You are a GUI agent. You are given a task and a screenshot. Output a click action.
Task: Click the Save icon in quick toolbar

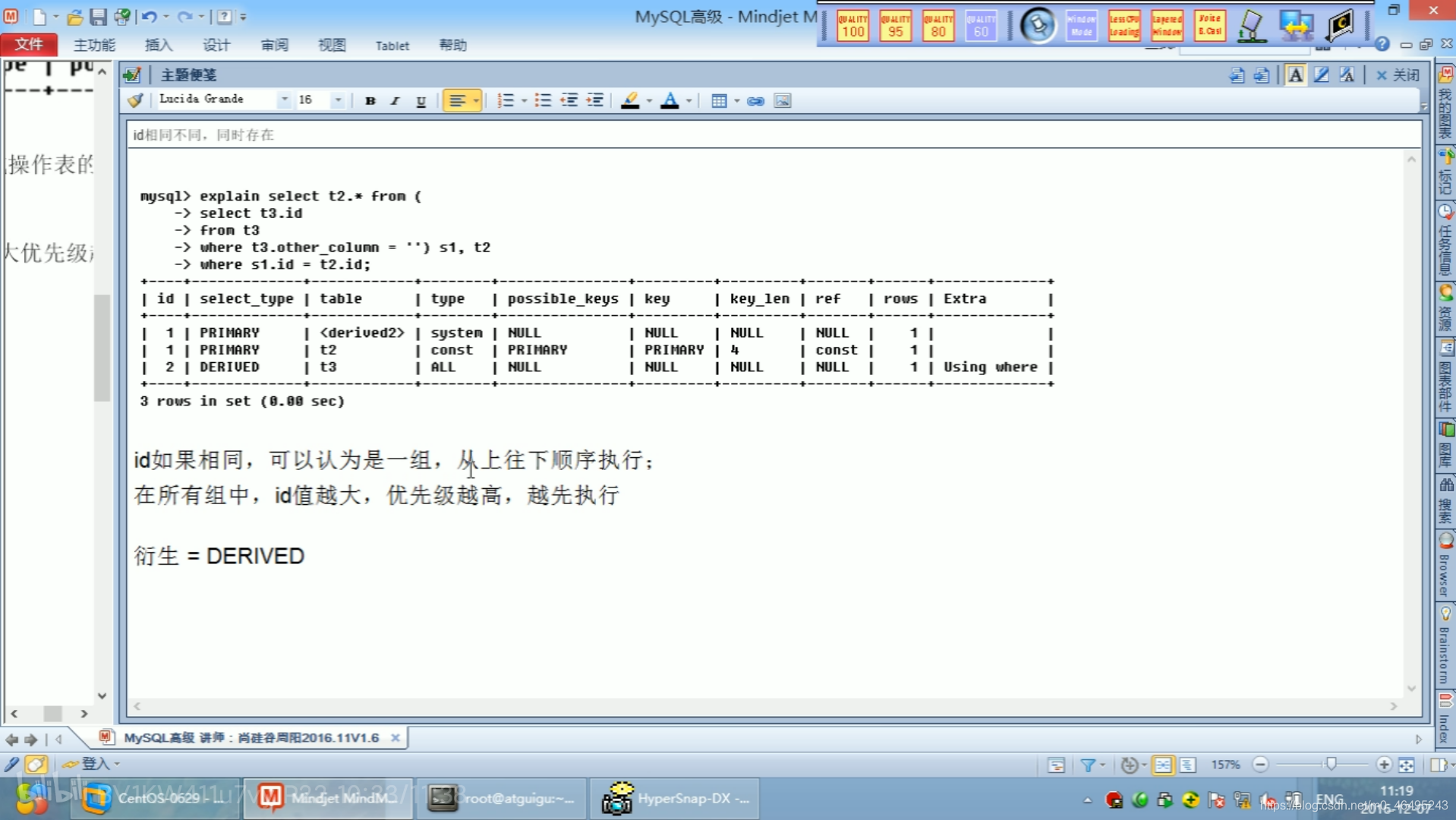coord(98,16)
